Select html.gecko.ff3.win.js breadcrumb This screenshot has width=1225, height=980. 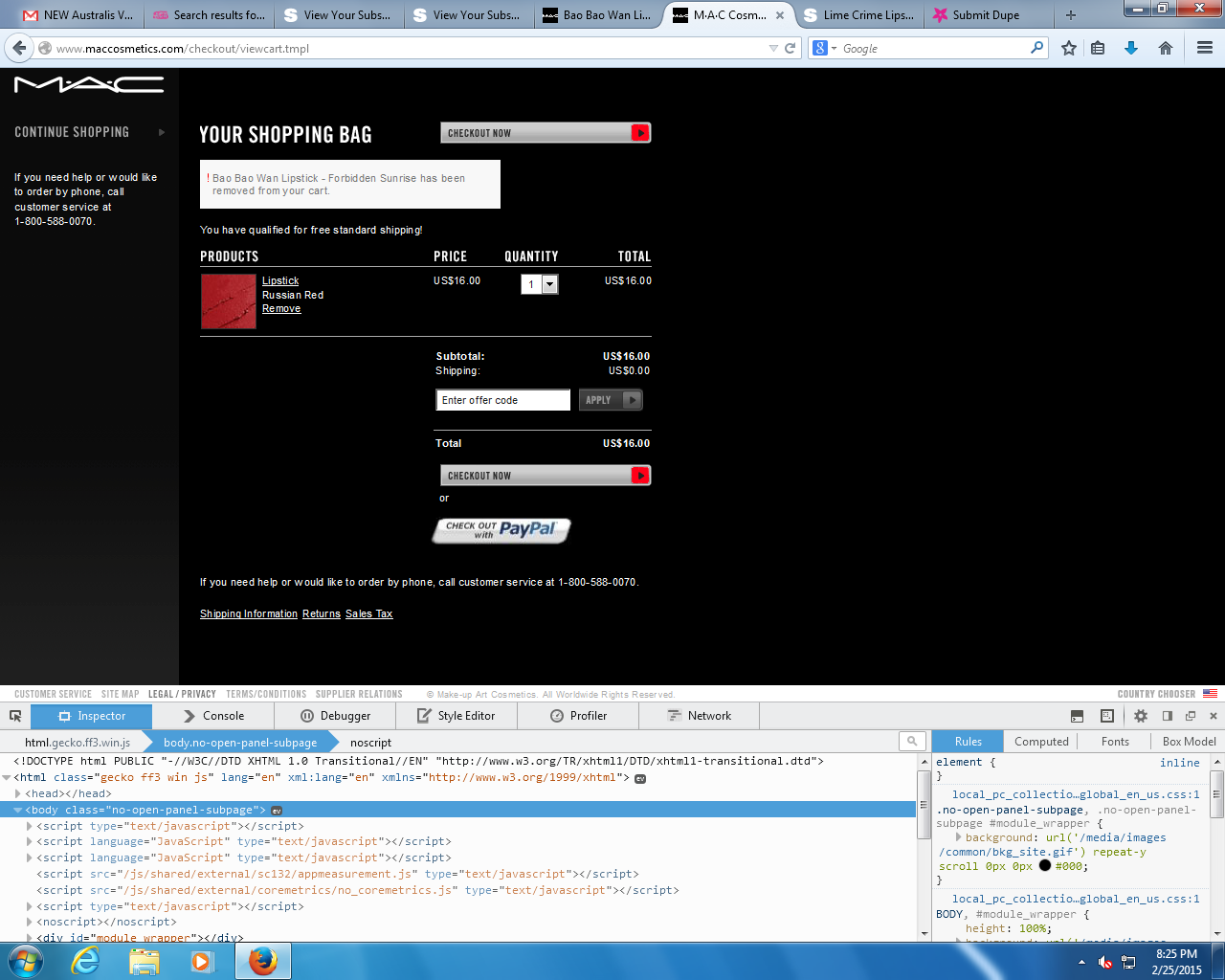(x=78, y=743)
